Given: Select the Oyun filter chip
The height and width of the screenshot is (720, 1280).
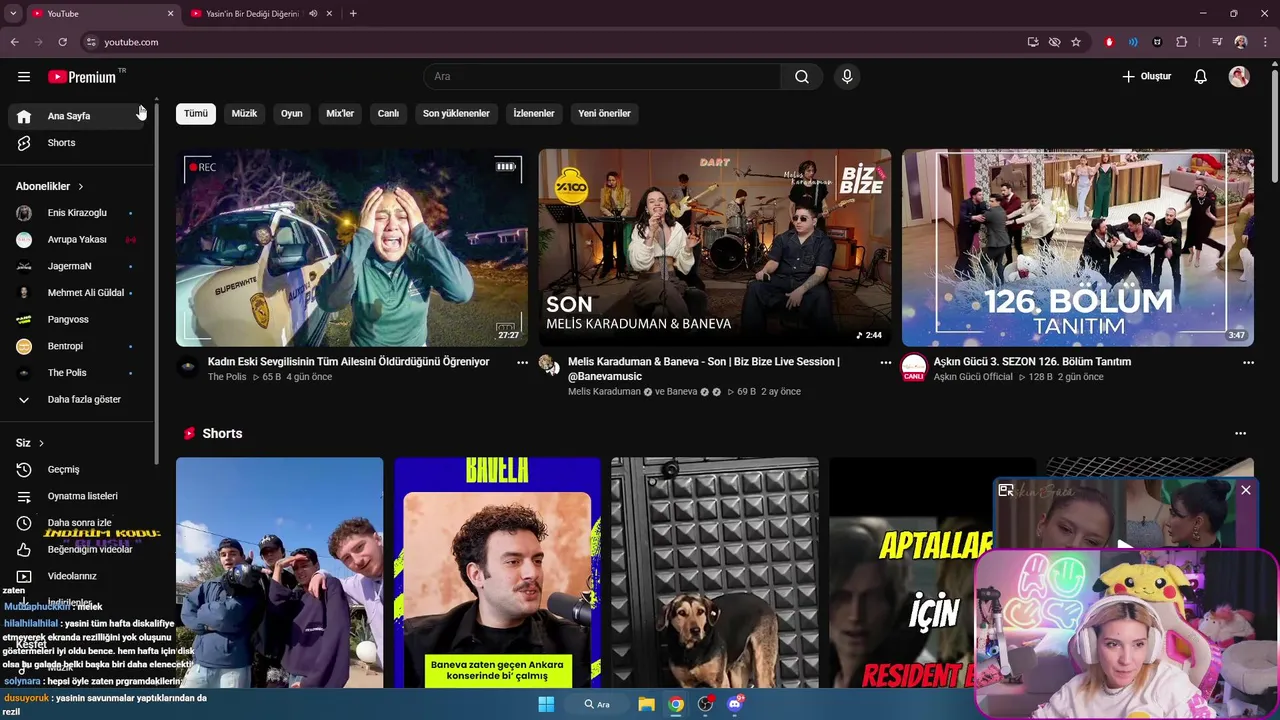Looking at the screenshot, I should pos(291,113).
